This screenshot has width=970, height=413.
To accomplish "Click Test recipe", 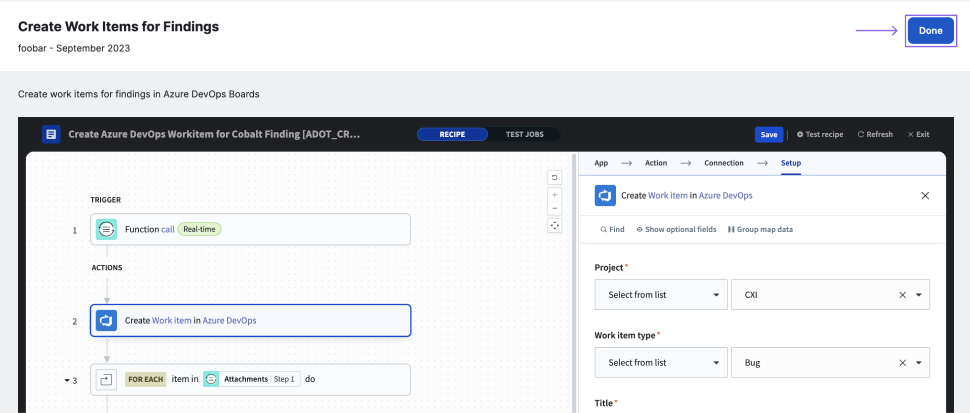I will 820,134.
